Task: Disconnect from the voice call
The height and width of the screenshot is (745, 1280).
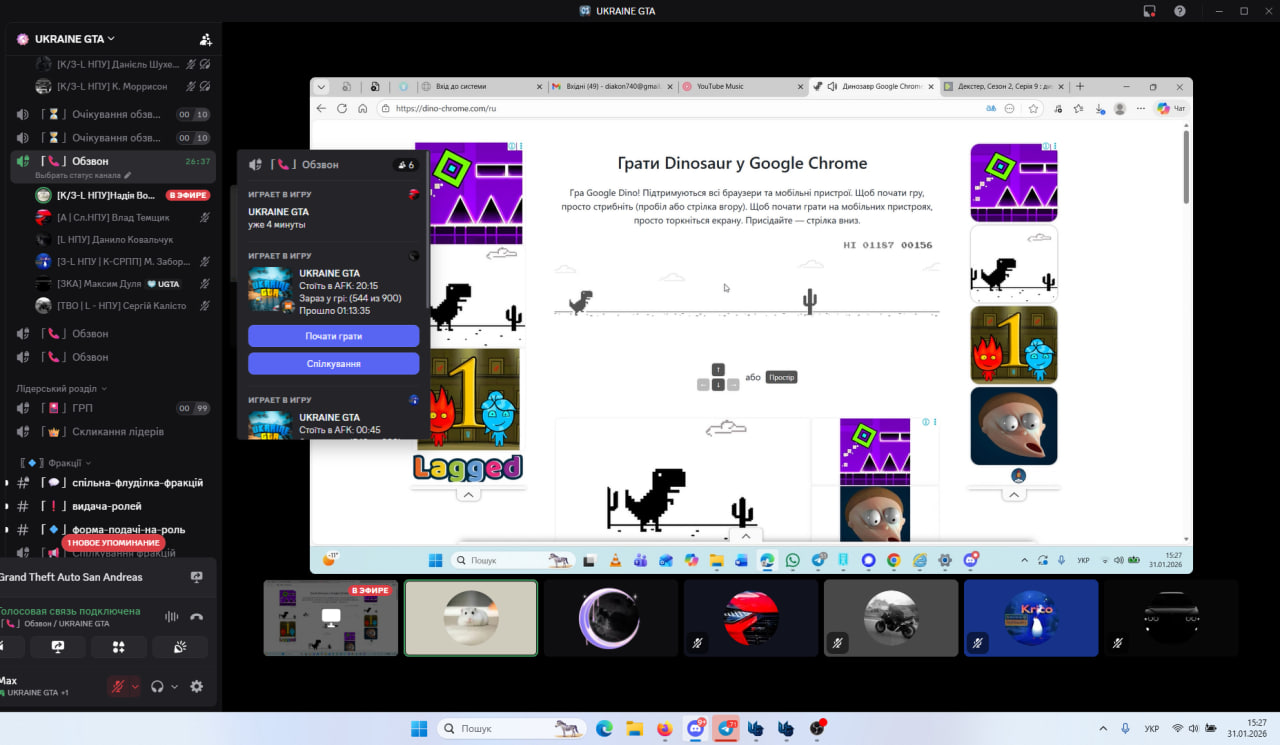Action: (x=196, y=617)
